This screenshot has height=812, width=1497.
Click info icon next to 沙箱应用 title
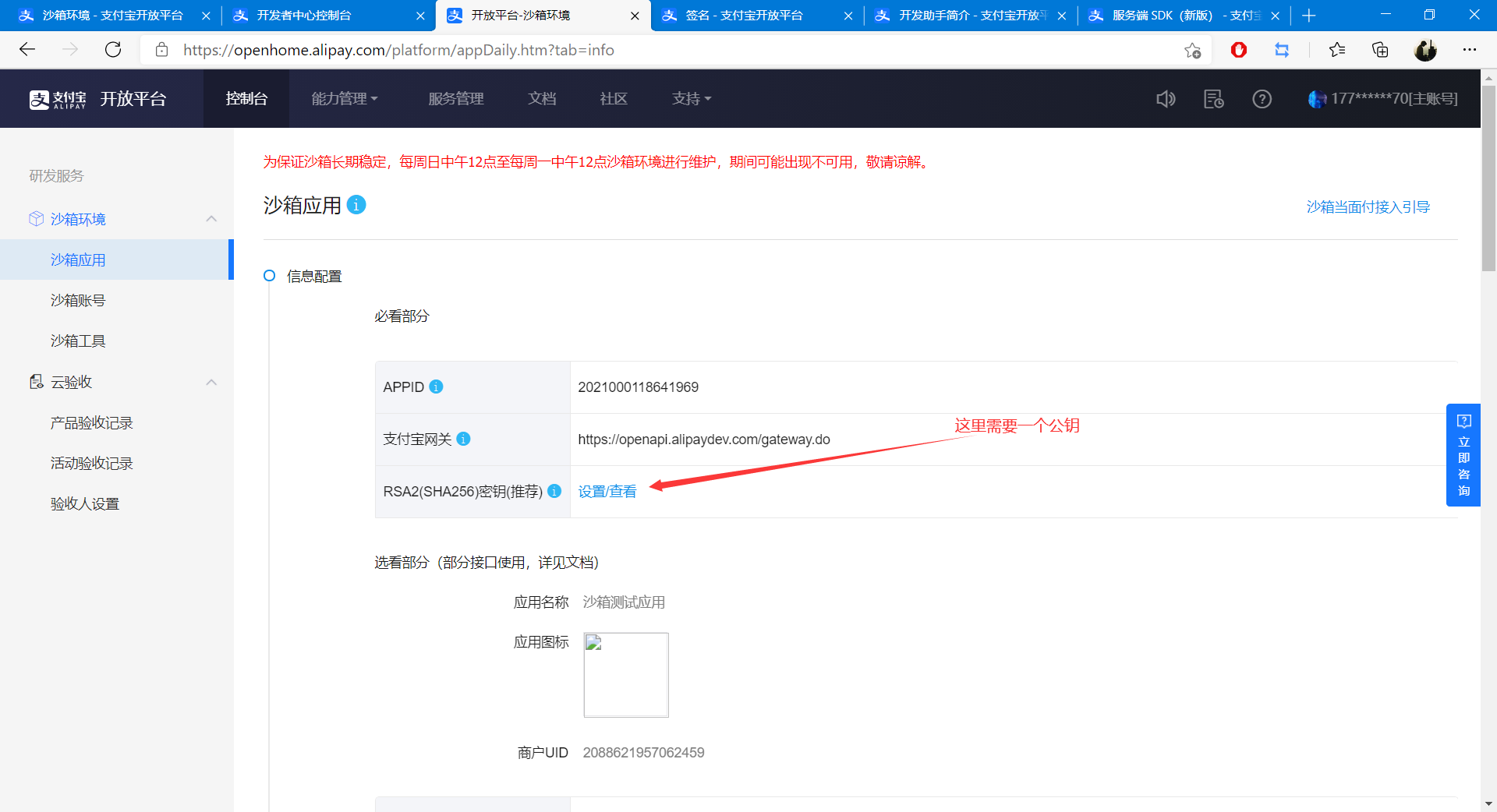(356, 204)
